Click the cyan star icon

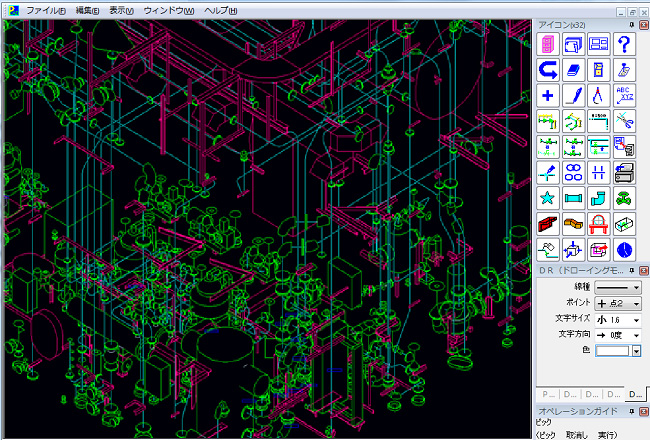(x=548, y=198)
